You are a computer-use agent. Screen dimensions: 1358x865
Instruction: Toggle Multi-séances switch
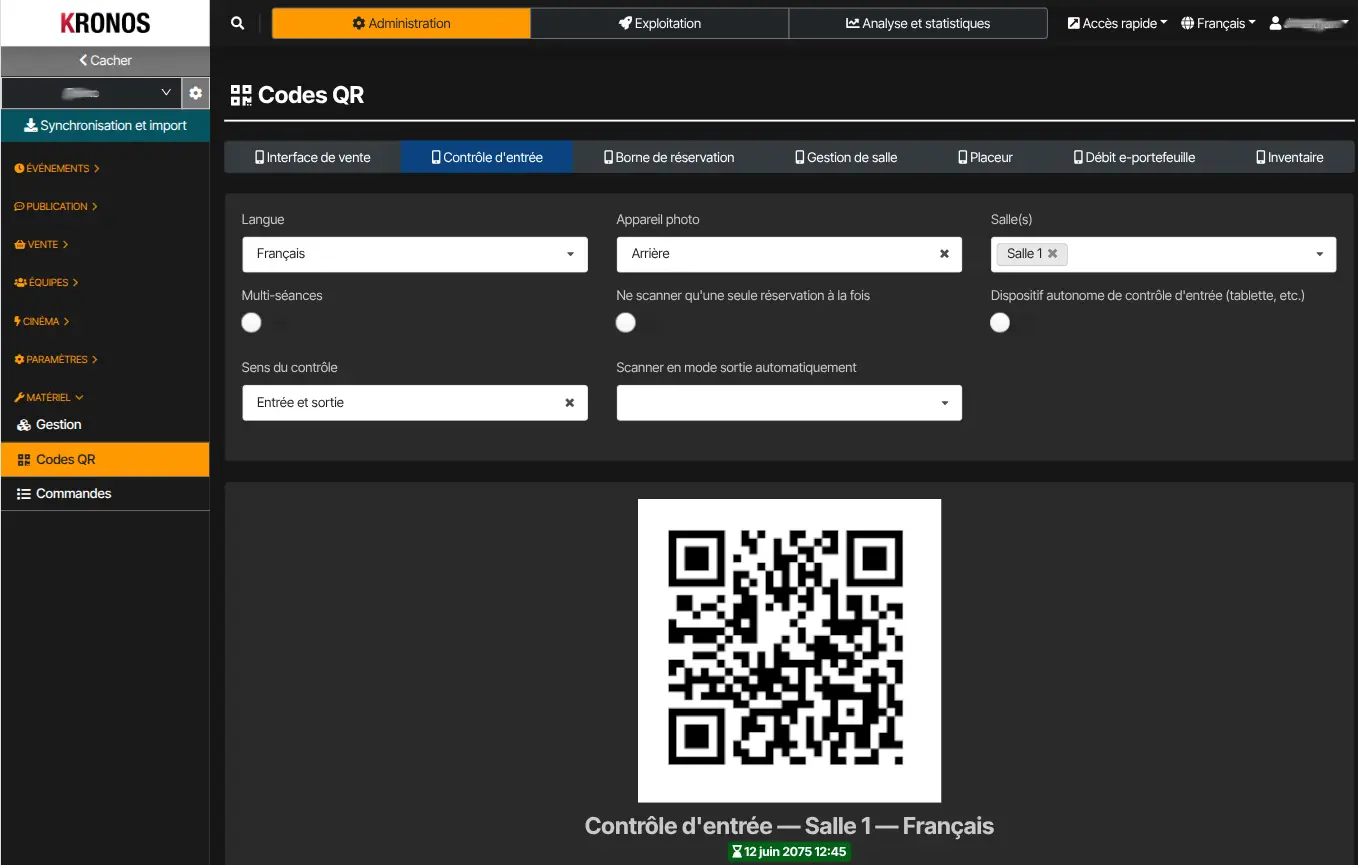252,322
